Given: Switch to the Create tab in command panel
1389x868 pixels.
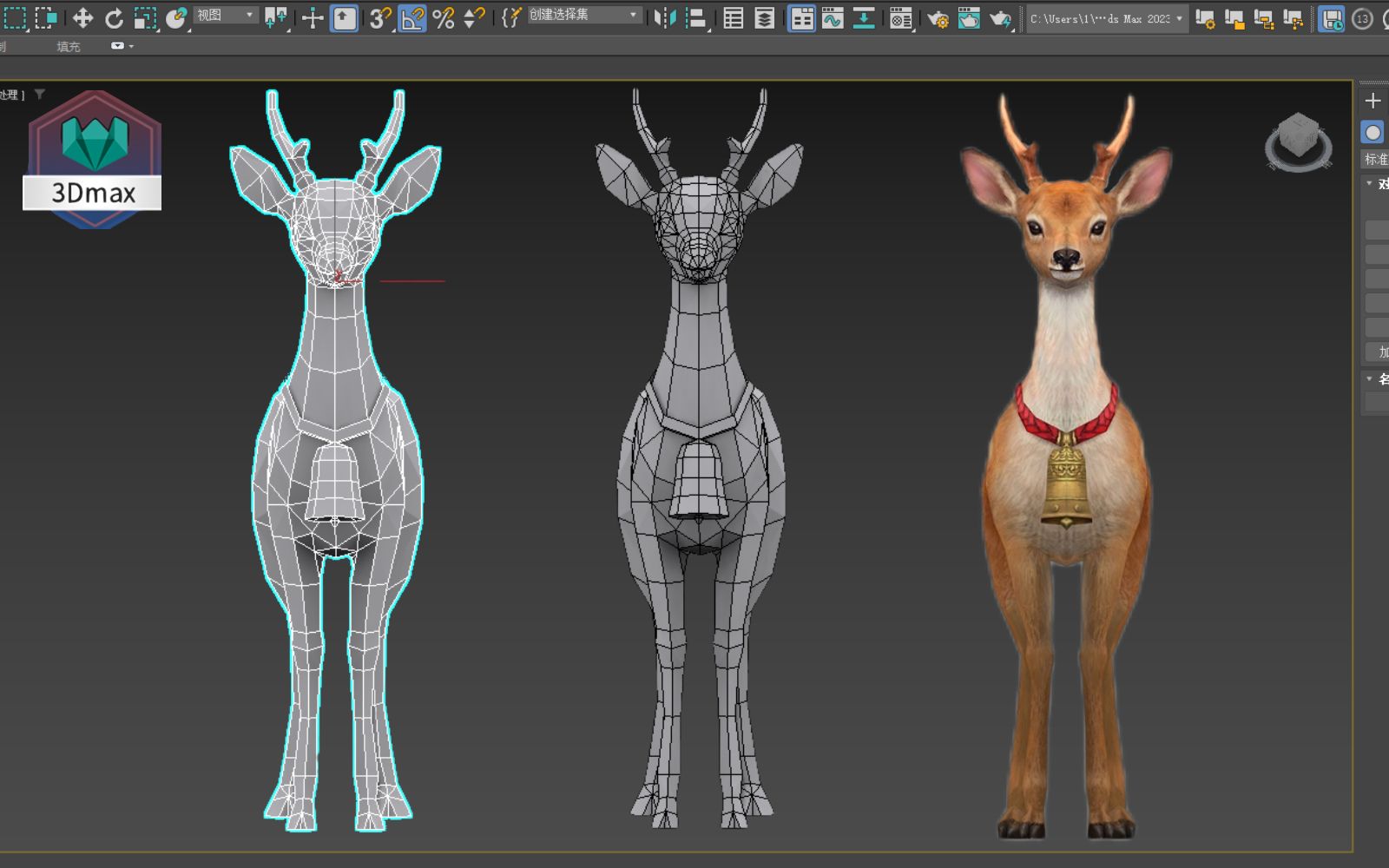Looking at the screenshot, I should 1373,100.
